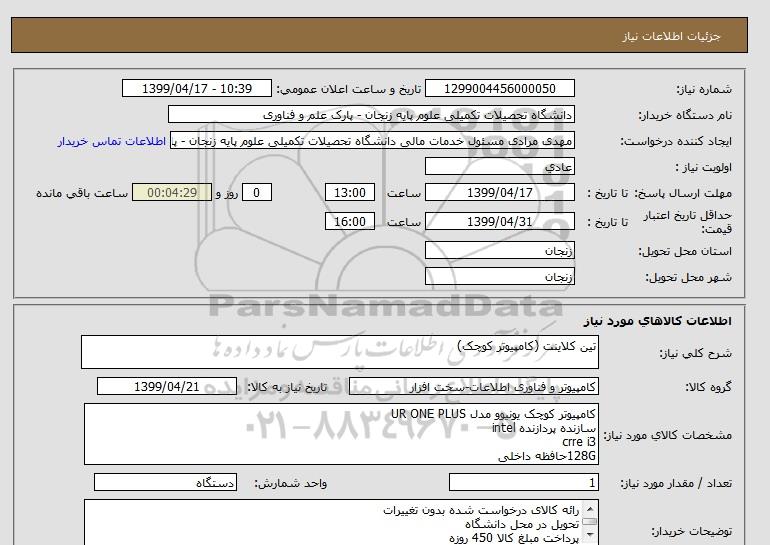770x545 pixels.
Task: Click the حداقل تاریخ اعتبار قیمت label
Action: coord(688,222)
